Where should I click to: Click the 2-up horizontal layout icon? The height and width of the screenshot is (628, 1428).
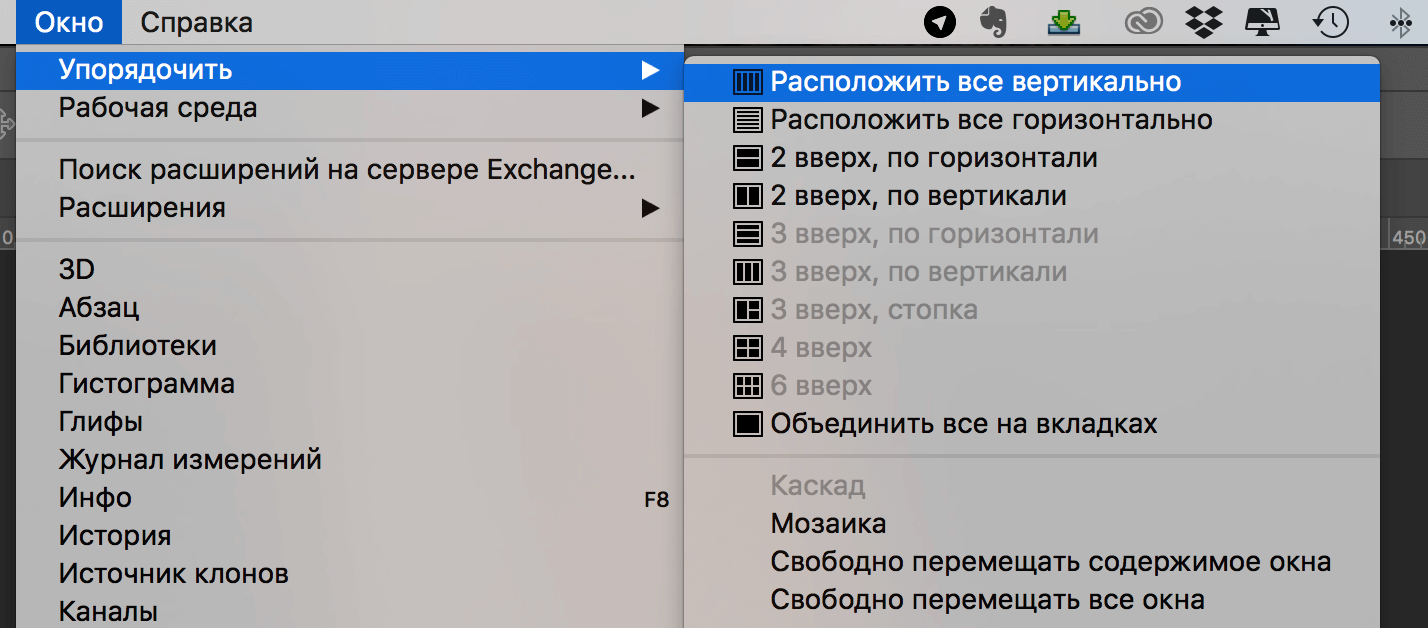(x=747, y=158)
